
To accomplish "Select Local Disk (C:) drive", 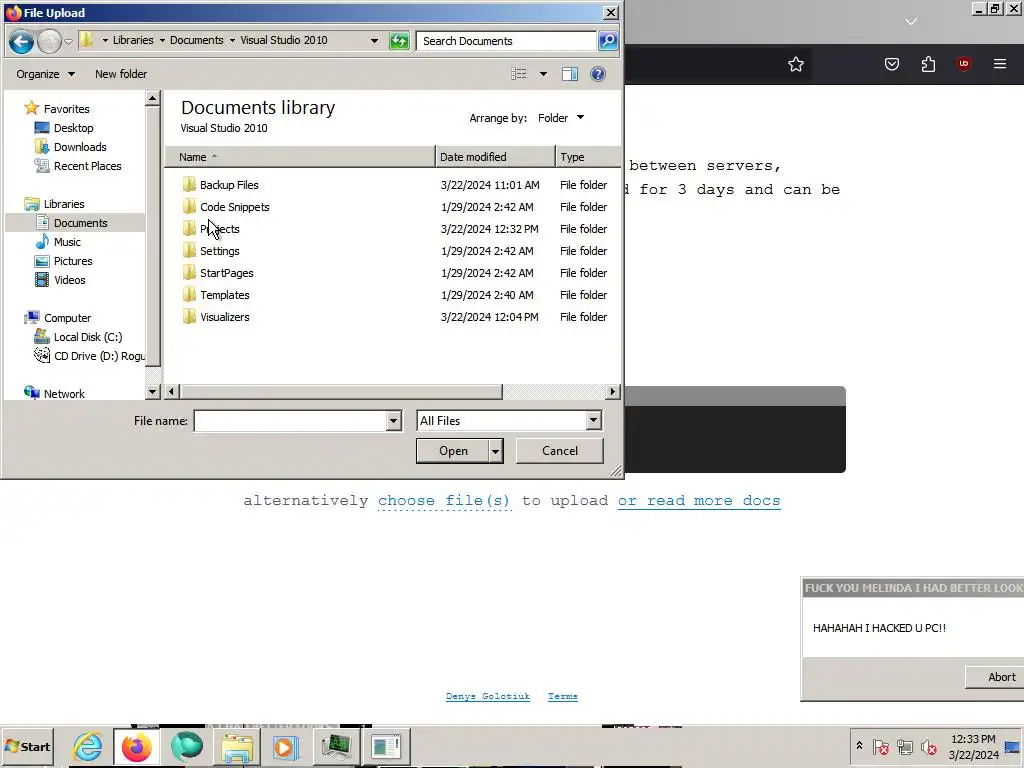I will pyautogui.click(x=88, y=337).
